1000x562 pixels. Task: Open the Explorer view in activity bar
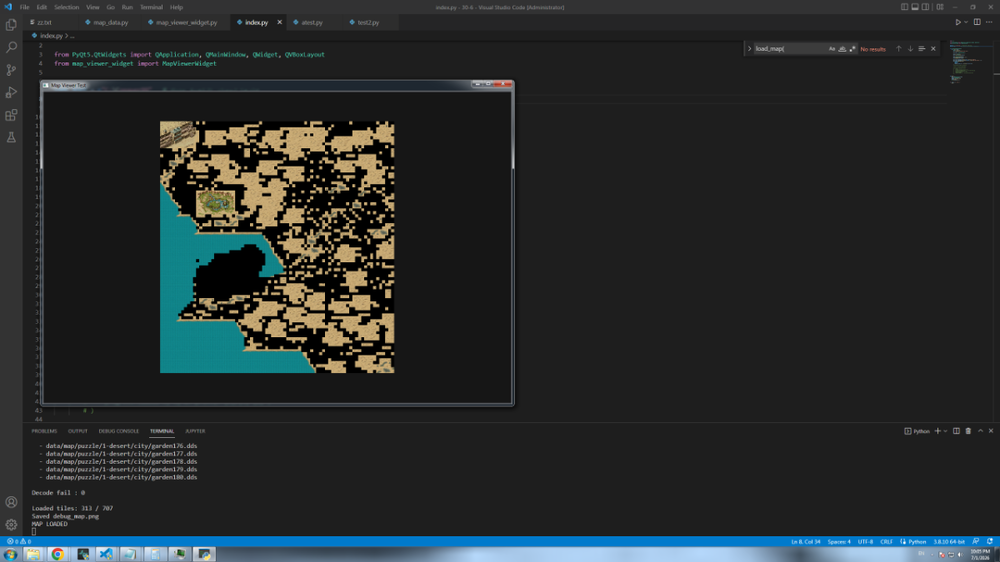(11, 25)
